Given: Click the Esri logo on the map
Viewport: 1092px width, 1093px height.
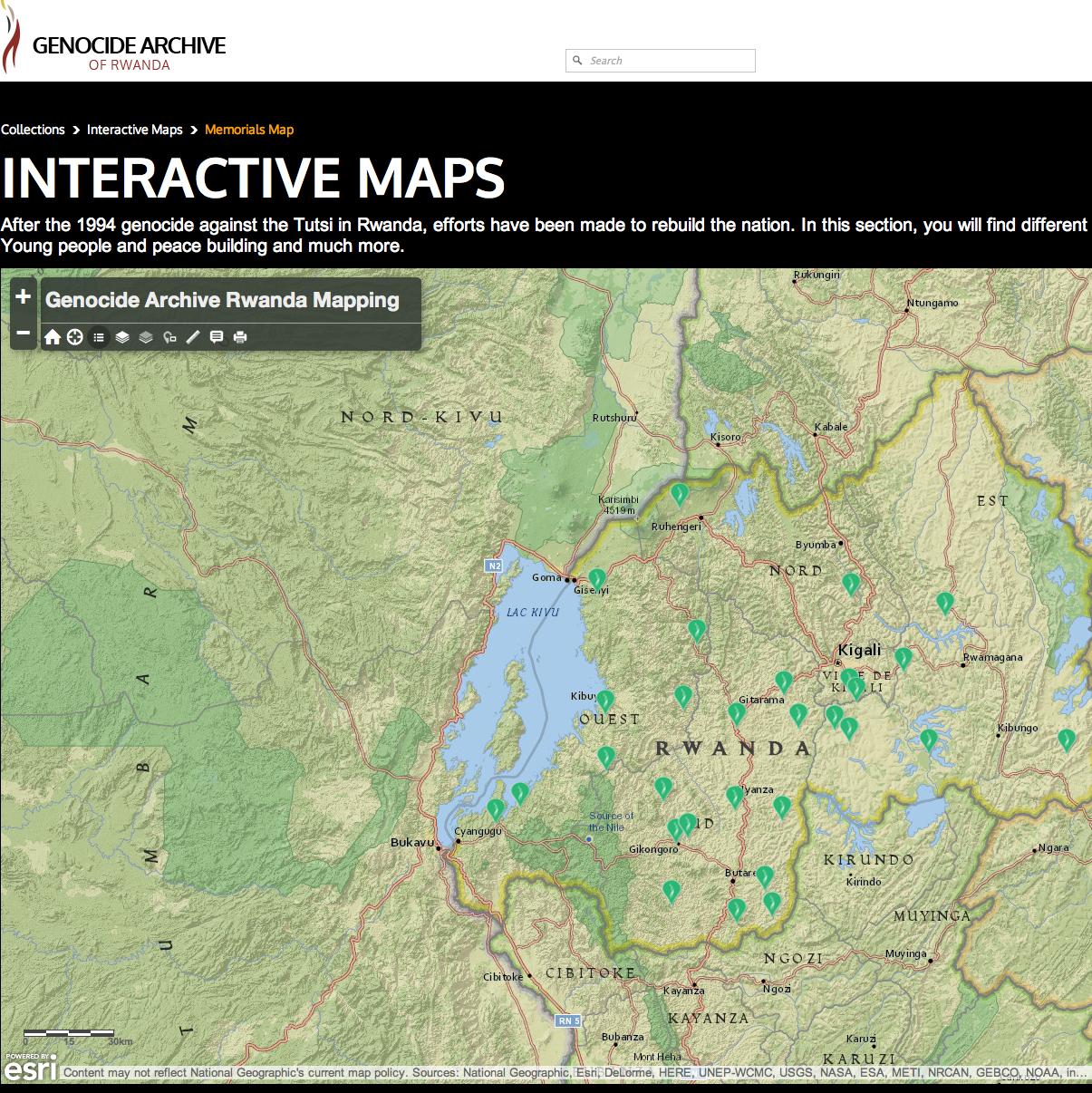Looking at the screenshot, I should pyautogui.click(x=30, y=1069).
